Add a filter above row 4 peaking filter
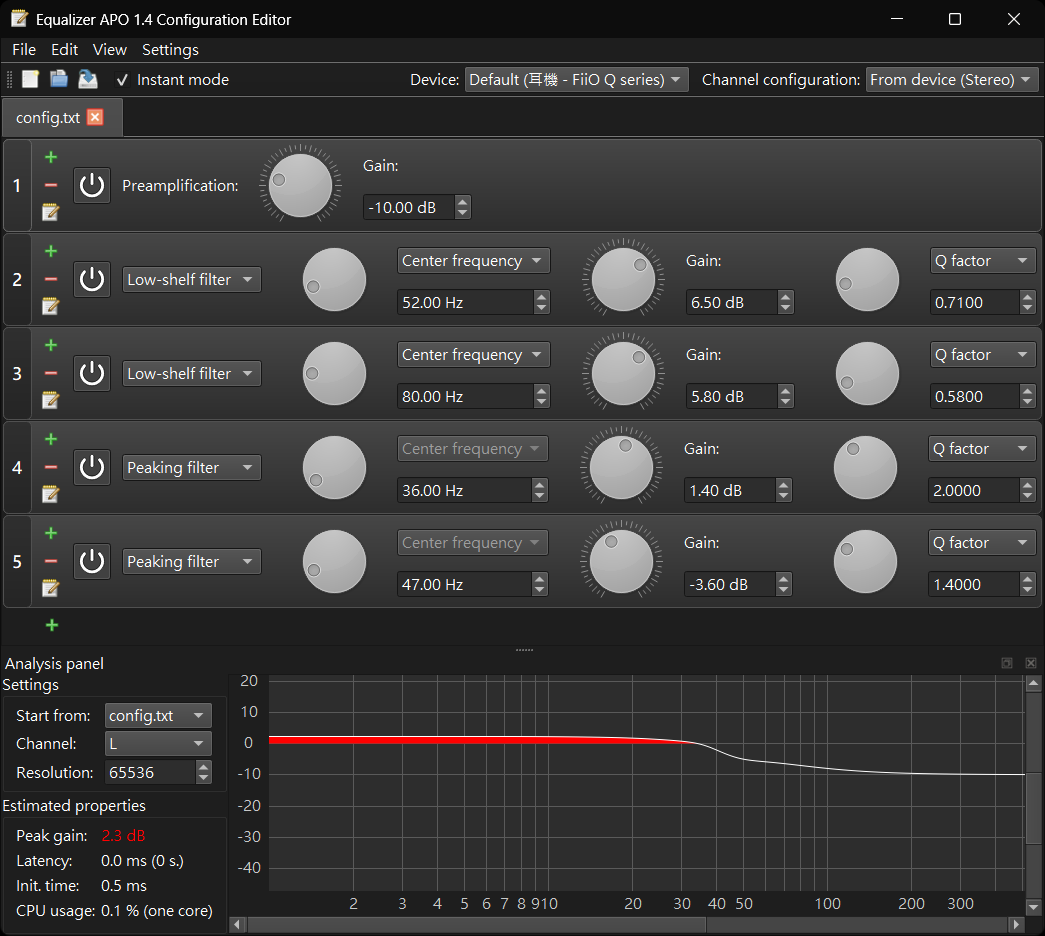Viewport: 1045px width, 936px height. [x=51, y=439]
